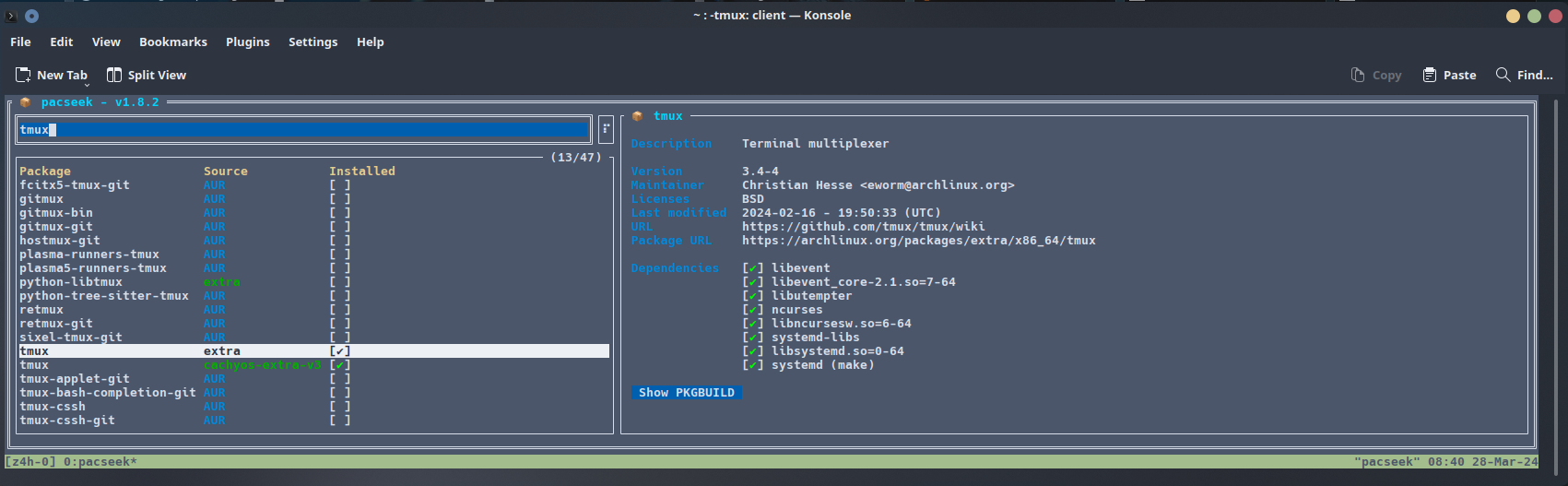This screenshot has width=1568, height=486.
Task: Click the Find... label in the toolbar
Action: (1535, 76)
